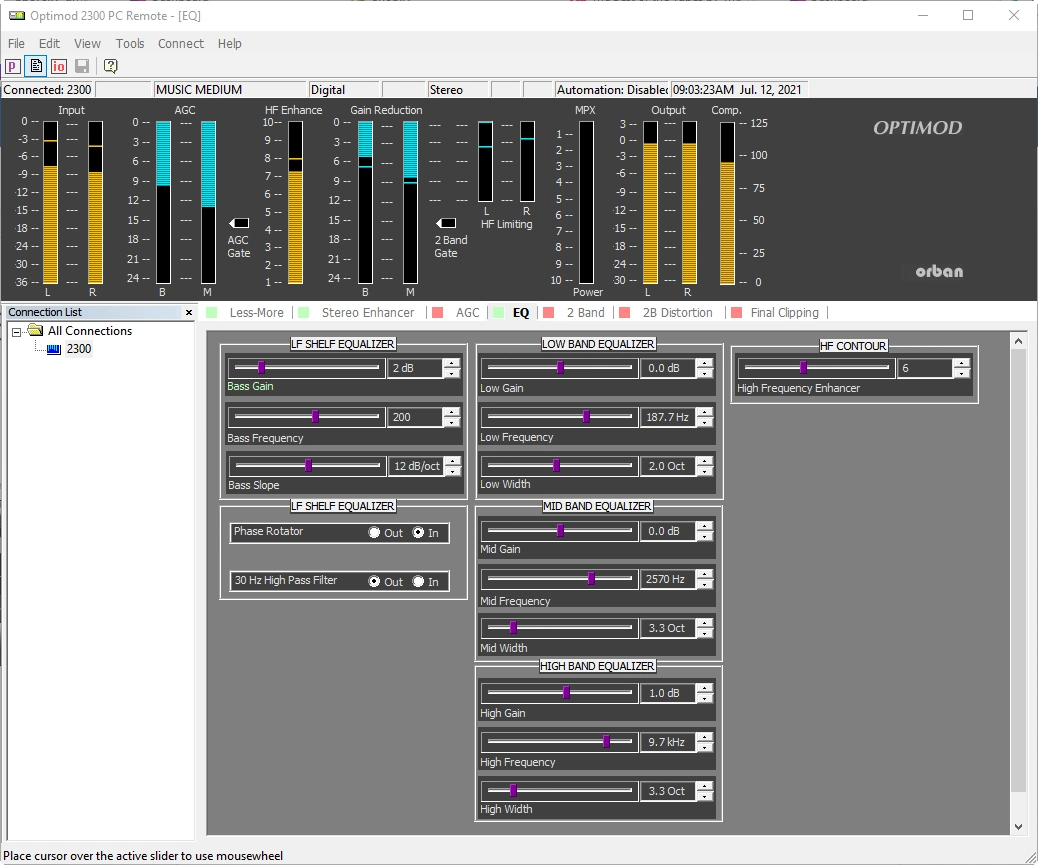Click the grey floppy disk save icon
This screenshot has width=1038, height=865.
pyautogui.click(x=82, y=66)
